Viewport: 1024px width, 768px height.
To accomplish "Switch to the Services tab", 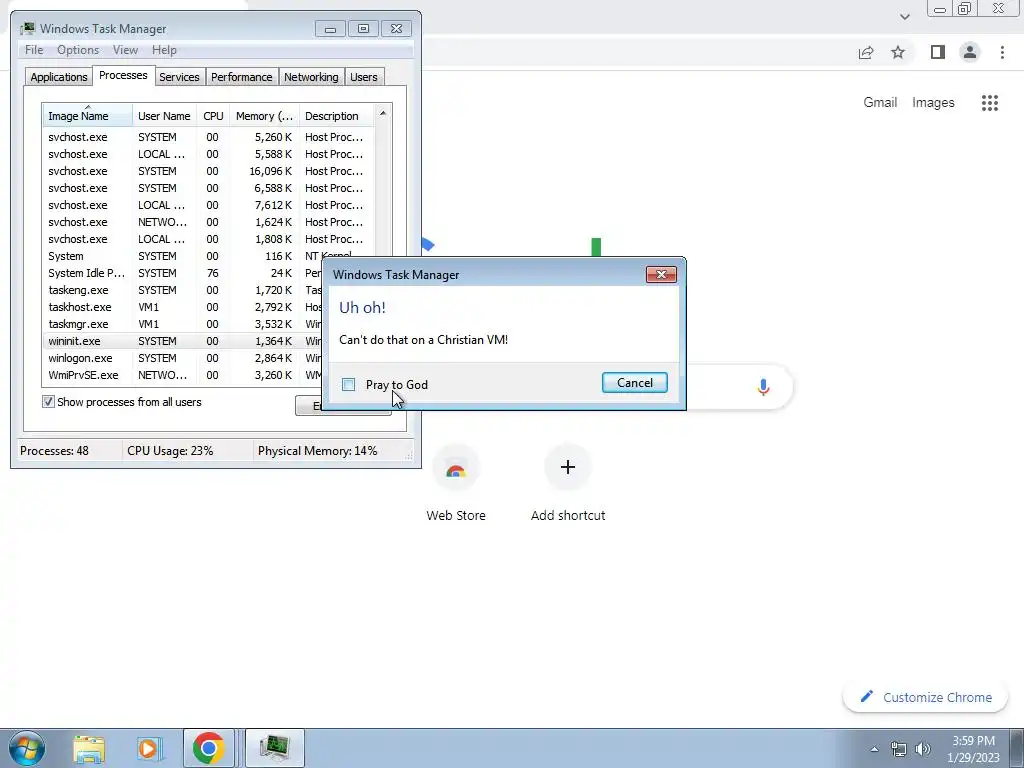I will pyautogui.click(x=179, y=77).
